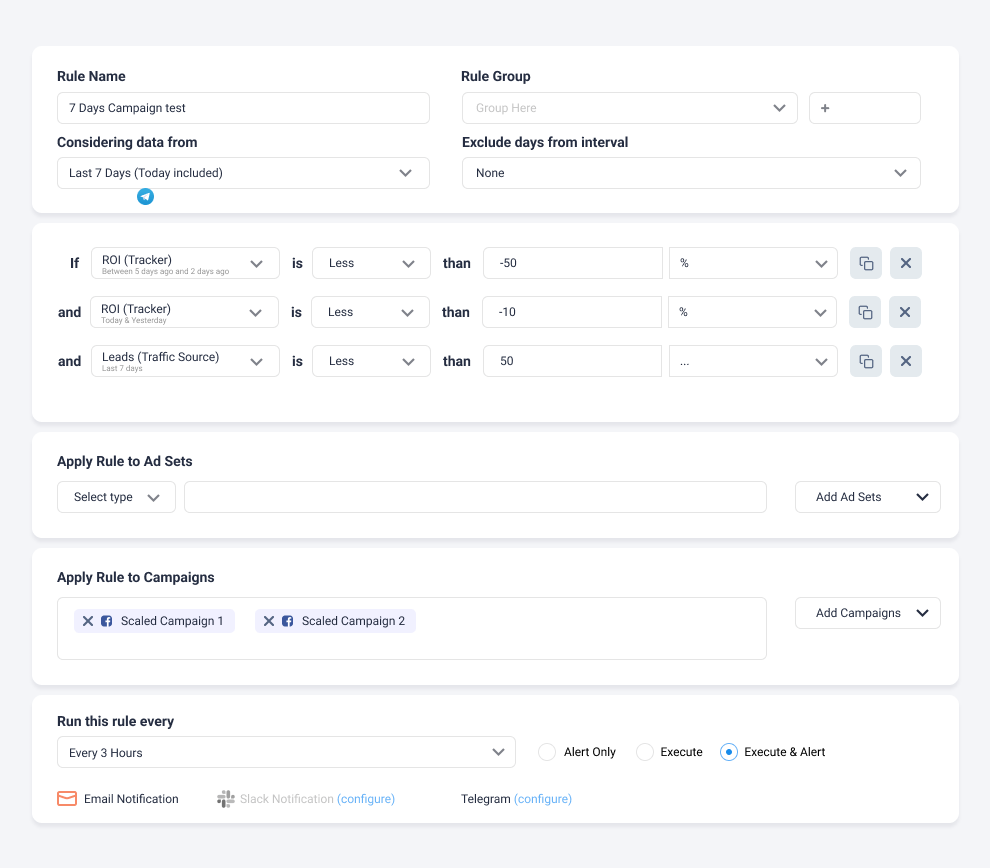
Task: Open the Less operator dropdown in first condition
Action: 371,263
